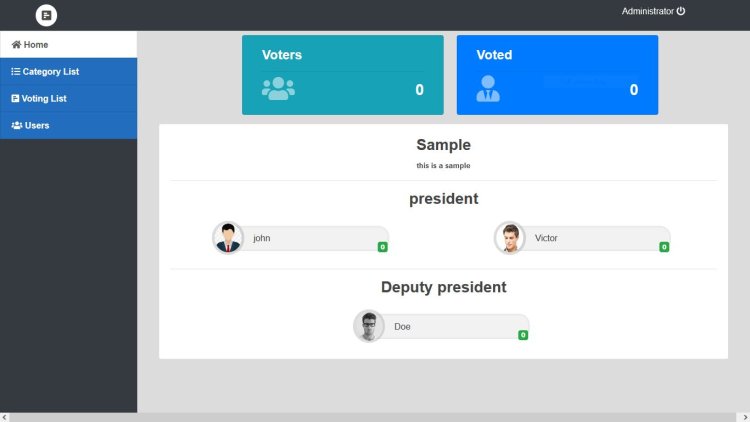Click the Administrator account label
The image size is (750, 422).
pyautogui.click(x=648, y=11)
